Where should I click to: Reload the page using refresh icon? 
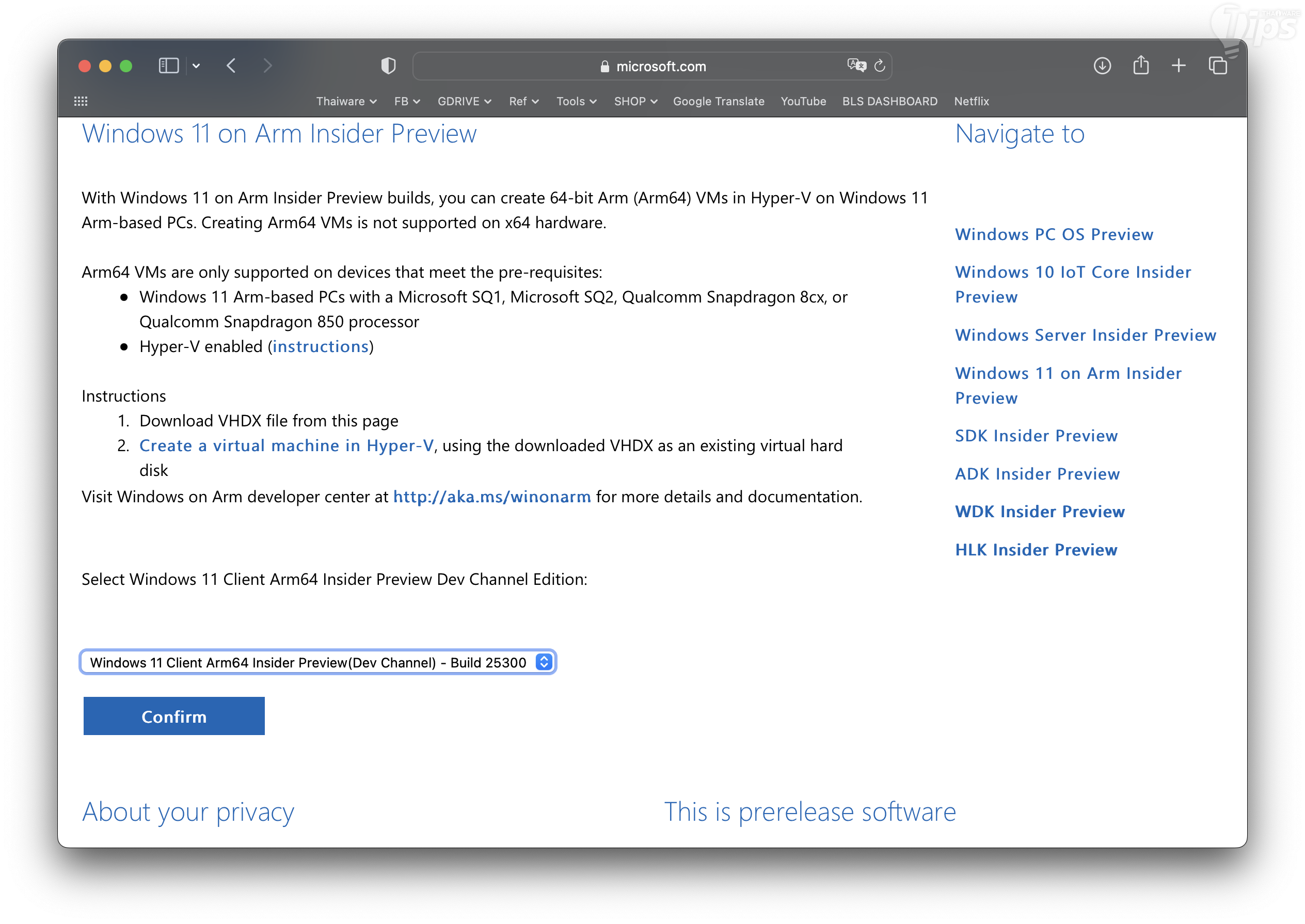tap(880, 66)
